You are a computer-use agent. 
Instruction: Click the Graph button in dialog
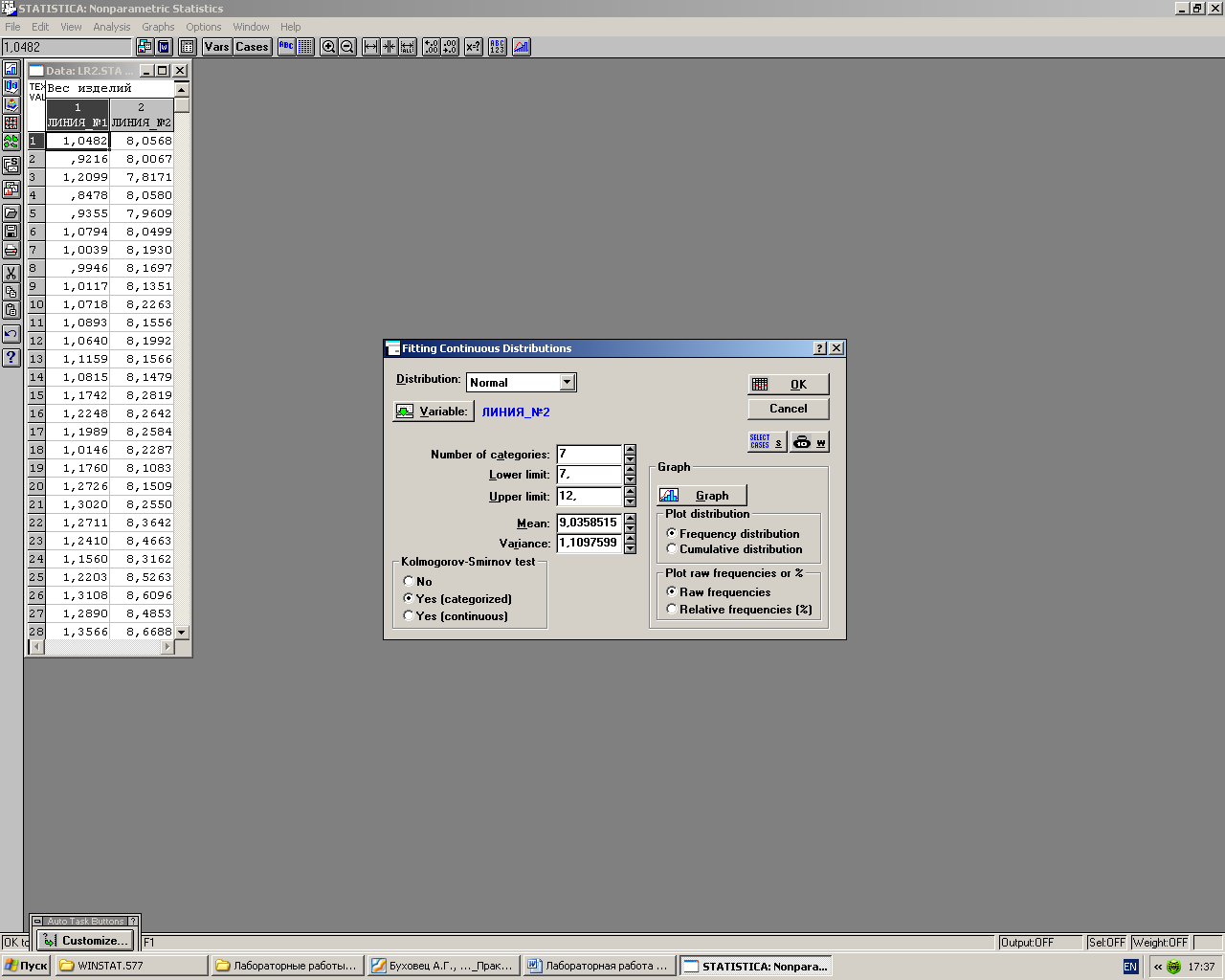[702, 495]
